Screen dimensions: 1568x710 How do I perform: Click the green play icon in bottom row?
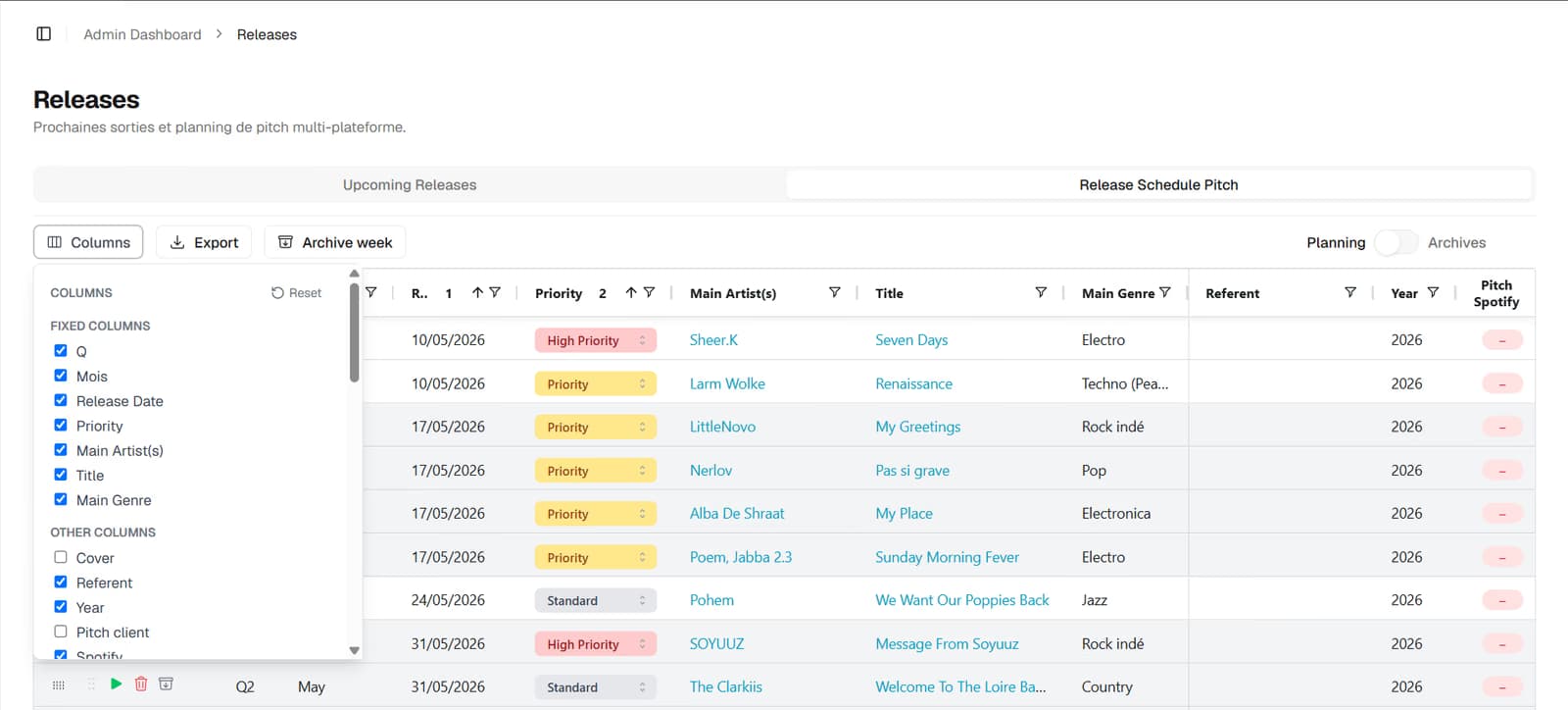[x=116, y=685]
